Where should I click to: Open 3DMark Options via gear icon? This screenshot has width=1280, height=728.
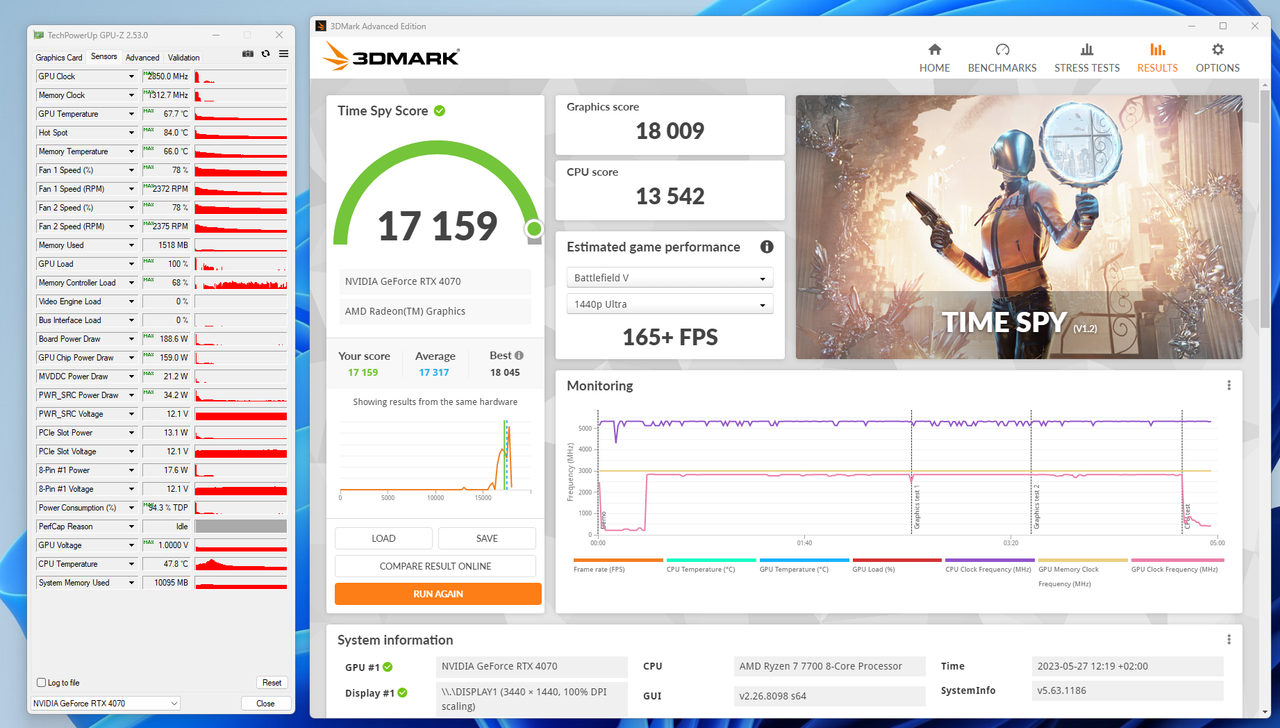[1217, 56]
